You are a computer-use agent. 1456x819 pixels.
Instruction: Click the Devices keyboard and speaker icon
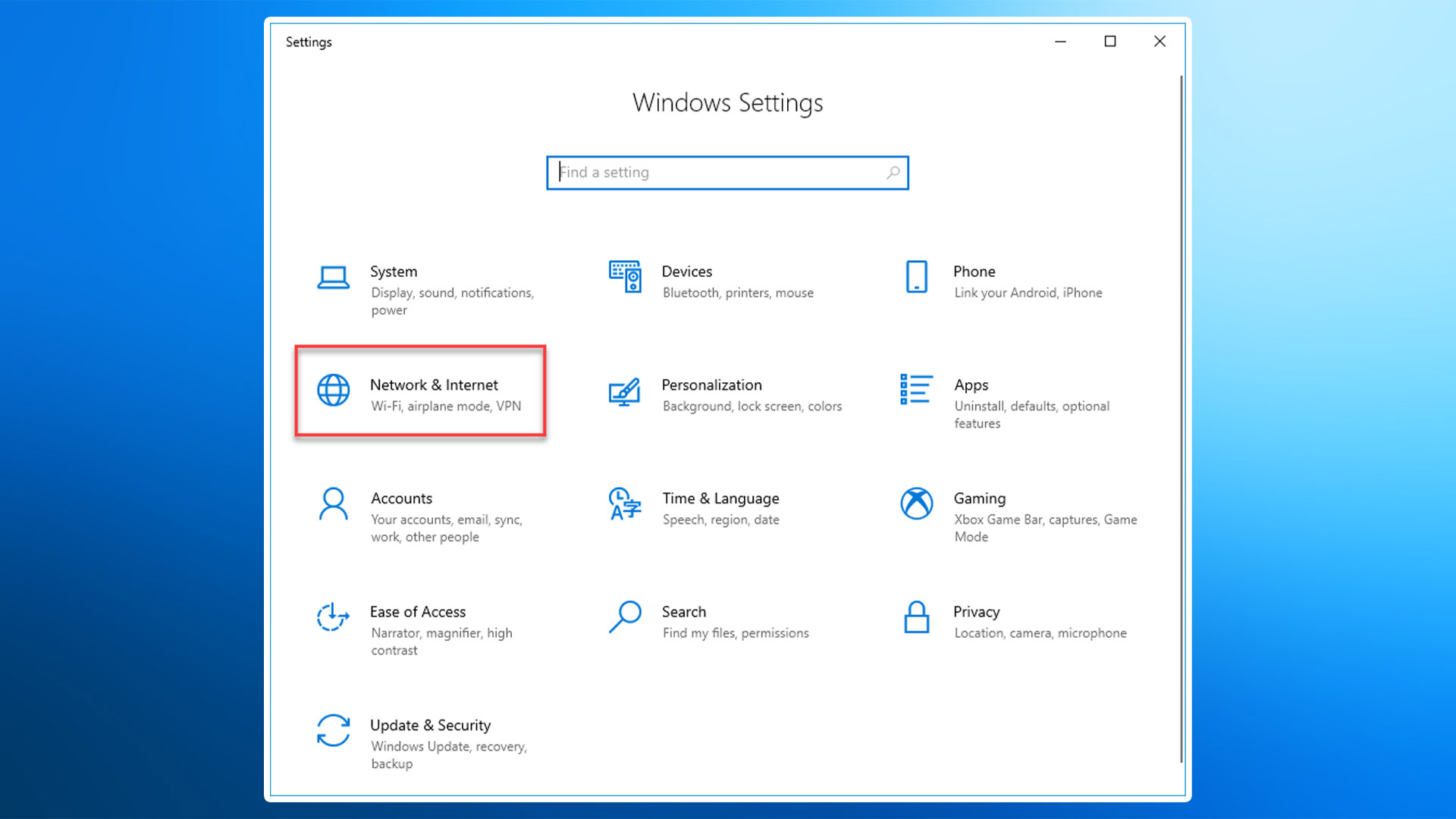pyautogui.click(x=625, y=277)
